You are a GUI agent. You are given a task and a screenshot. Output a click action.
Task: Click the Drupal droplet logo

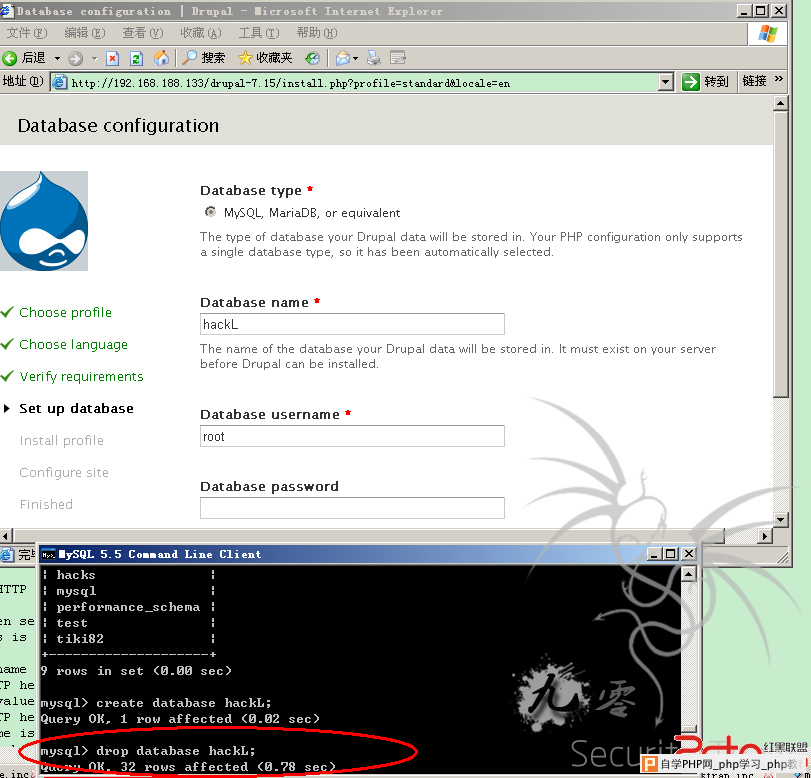click(44, 221)
